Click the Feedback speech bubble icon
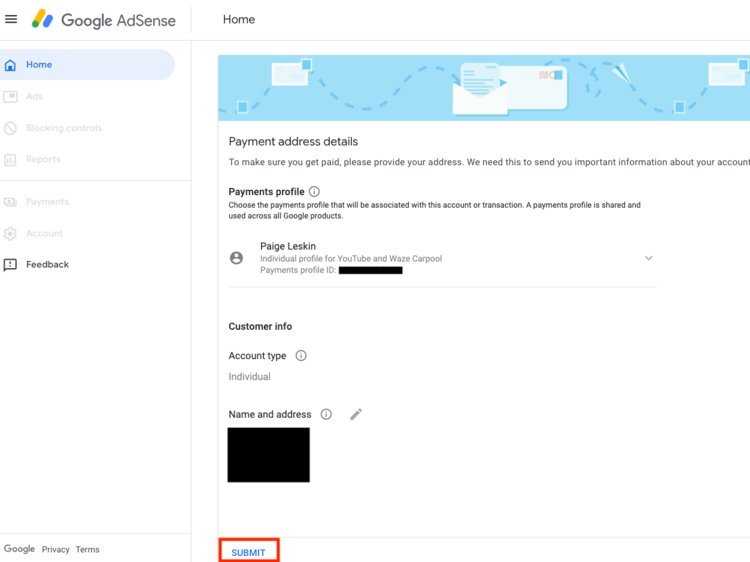 coord(11,265)
